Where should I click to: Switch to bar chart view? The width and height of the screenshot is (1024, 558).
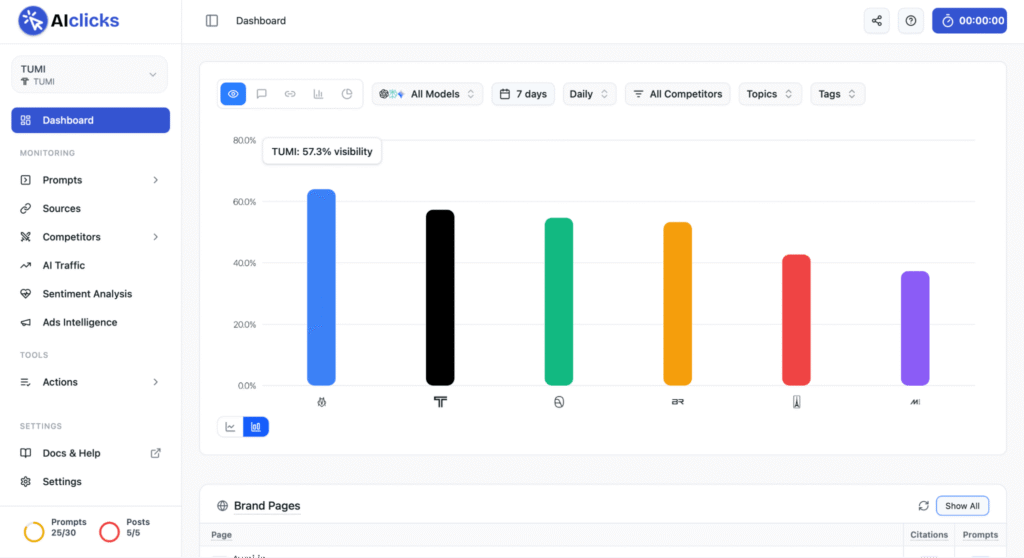click(x=256, y=427)
